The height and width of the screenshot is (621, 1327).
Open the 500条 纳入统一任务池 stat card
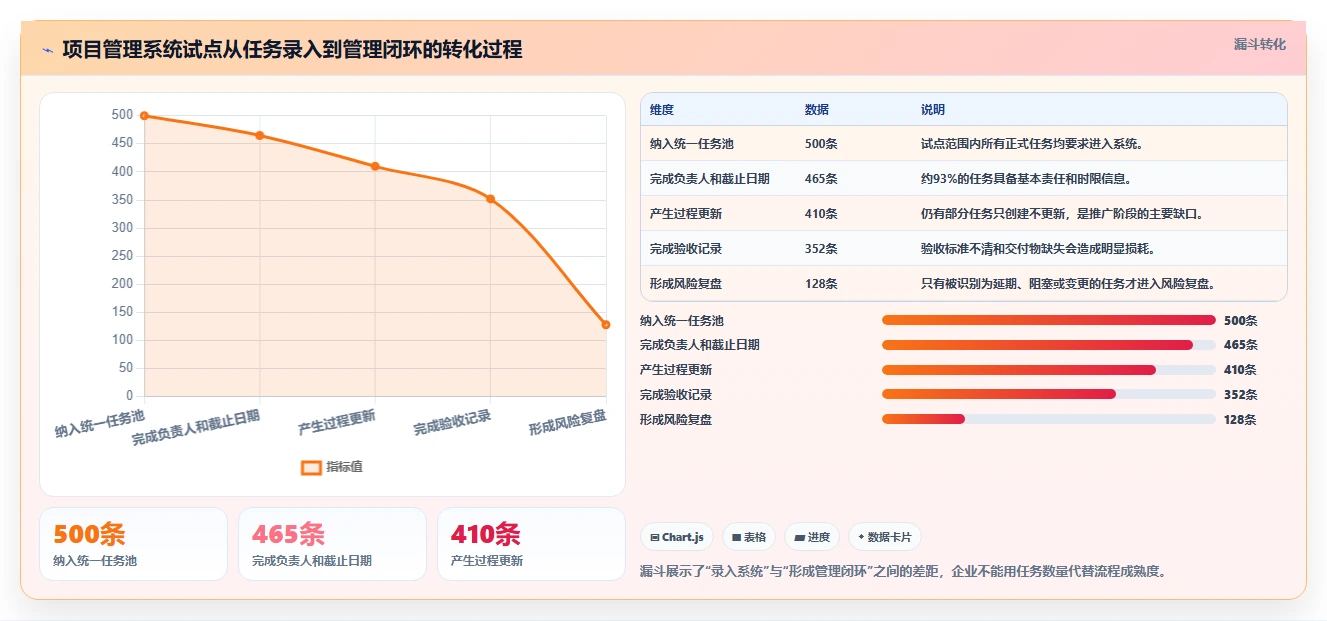click(x=133, y=544)
